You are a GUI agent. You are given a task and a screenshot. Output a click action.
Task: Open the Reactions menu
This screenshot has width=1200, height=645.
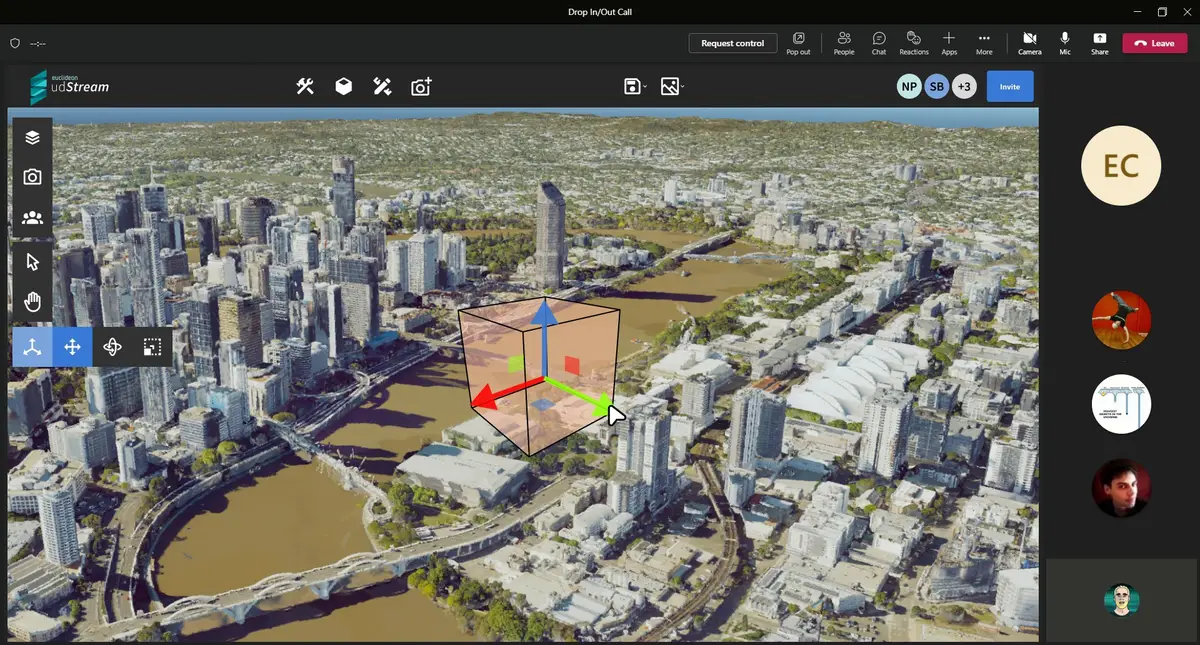tap(914, 43)
